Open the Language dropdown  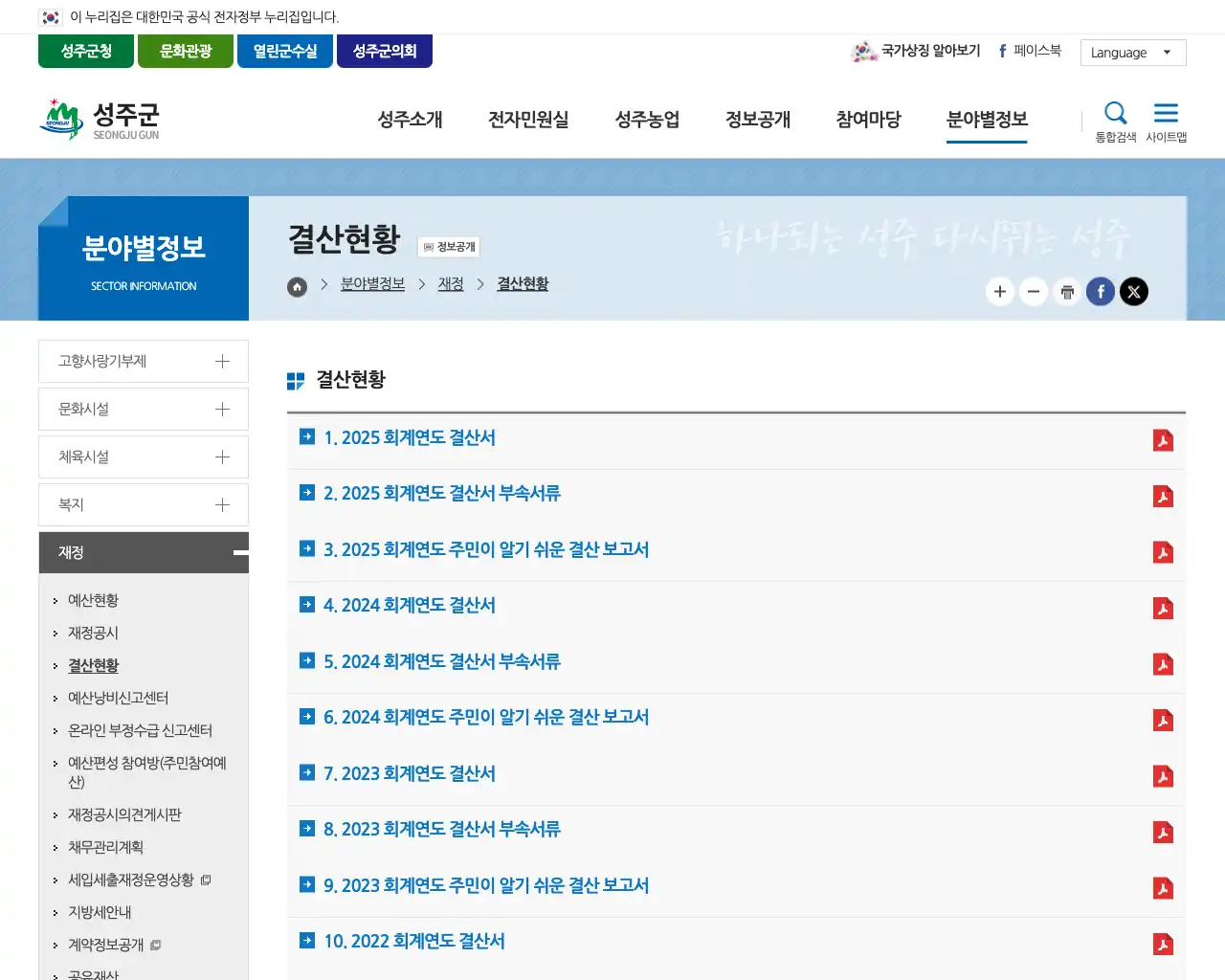coord(1133,53)
